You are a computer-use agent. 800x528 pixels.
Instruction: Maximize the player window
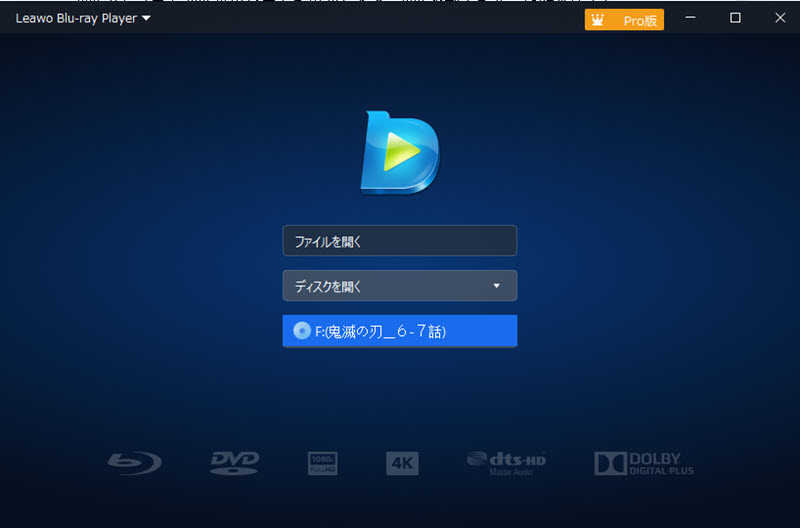[x=735, y=18]
